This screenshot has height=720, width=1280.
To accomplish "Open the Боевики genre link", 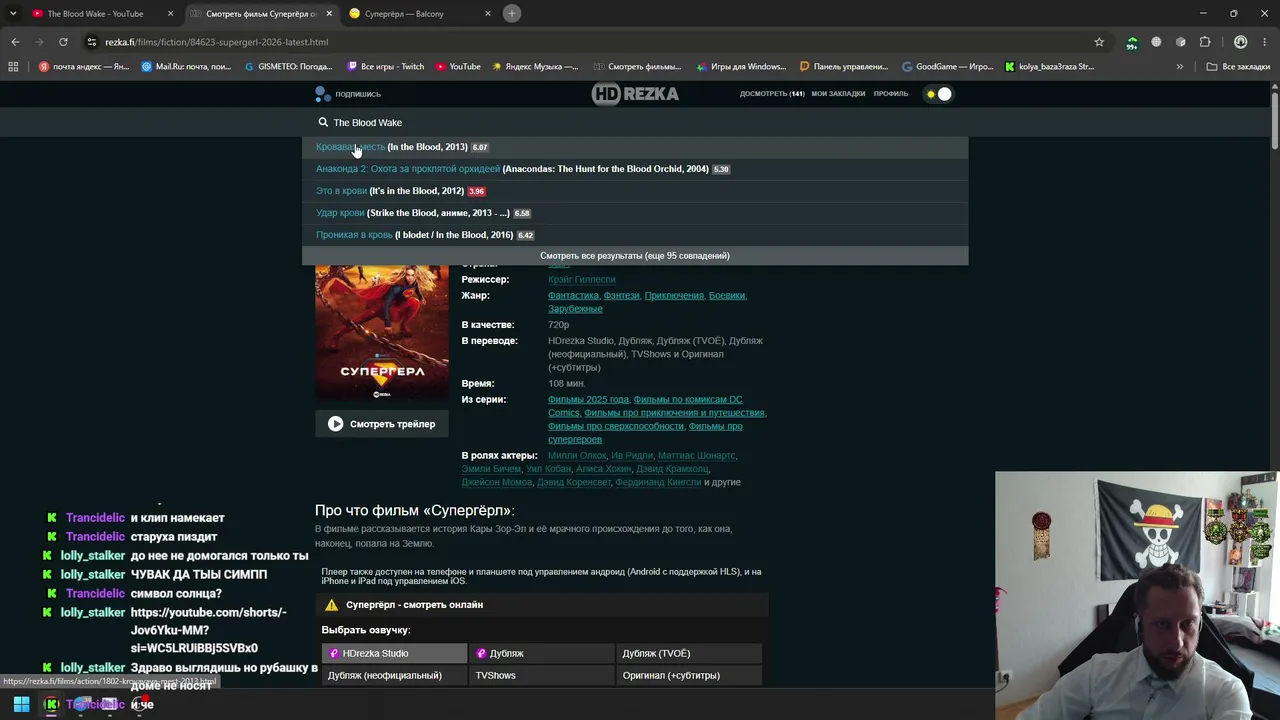I will click(727, 296).
